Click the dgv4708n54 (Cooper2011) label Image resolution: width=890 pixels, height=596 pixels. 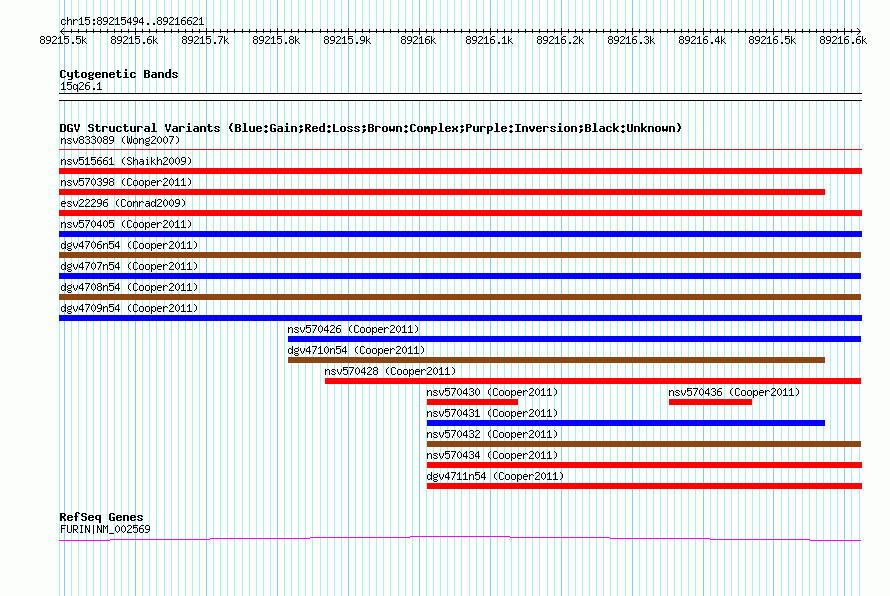[x=129, y=287]
